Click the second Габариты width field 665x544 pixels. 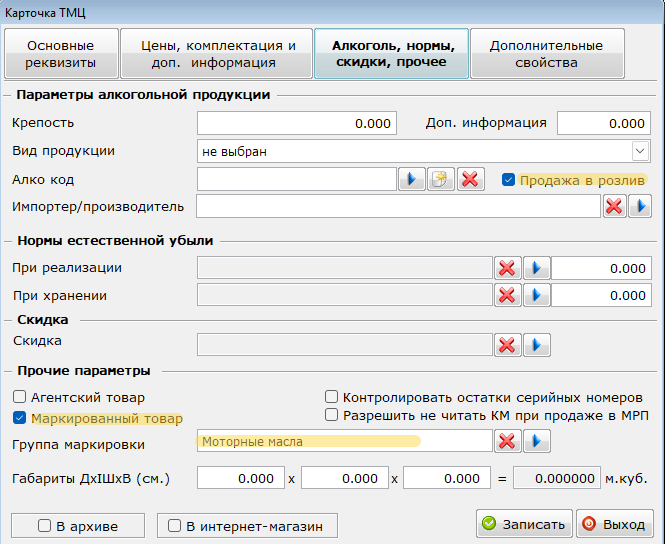(x=345, y=478)
